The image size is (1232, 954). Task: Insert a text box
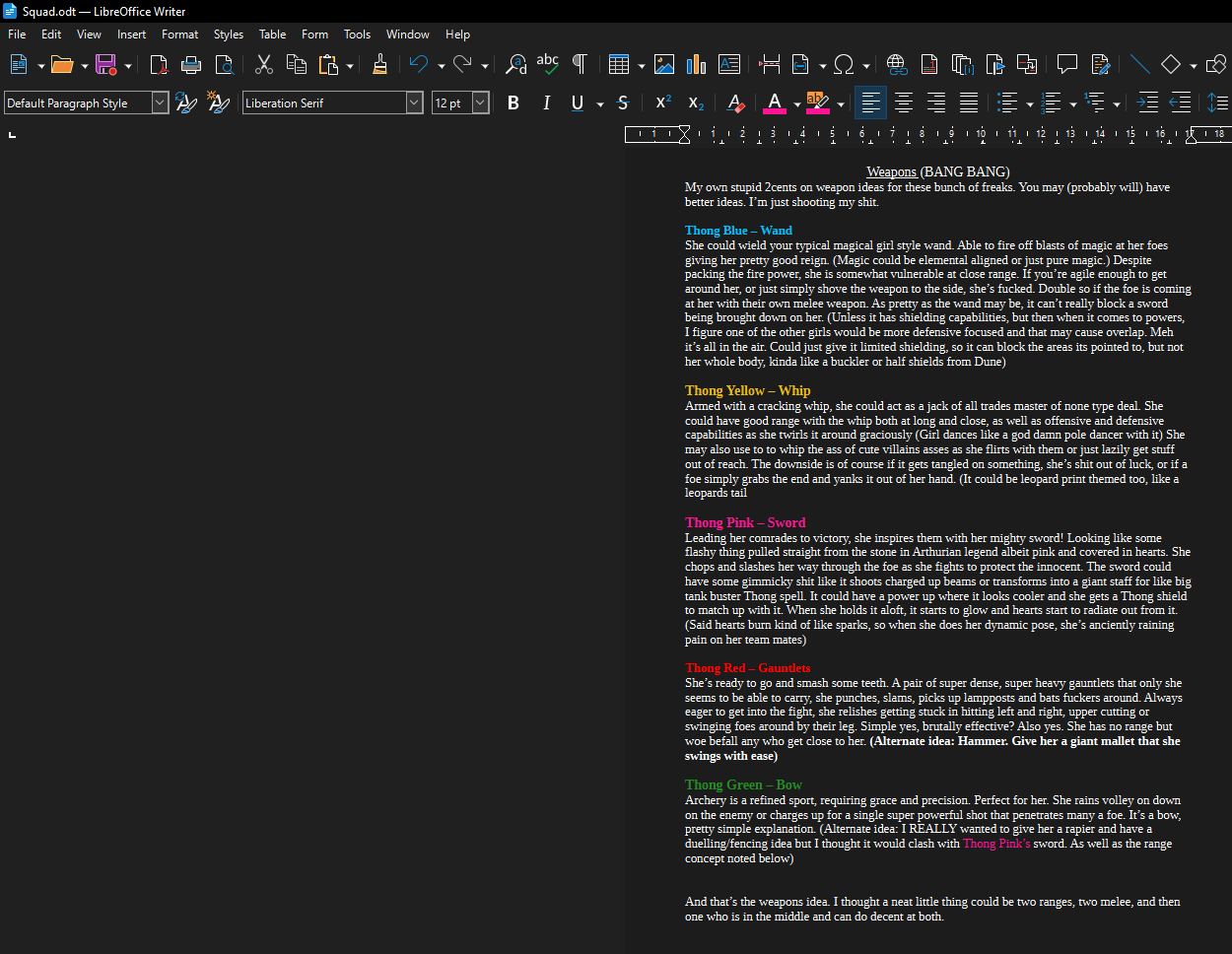(x=729, y=64)
